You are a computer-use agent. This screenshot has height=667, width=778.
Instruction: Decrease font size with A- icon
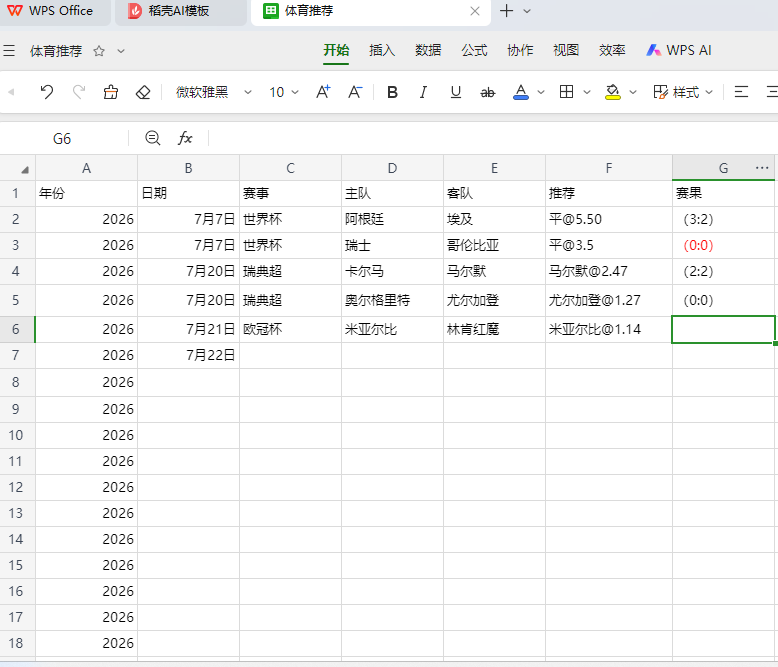(x=355, y=92)
